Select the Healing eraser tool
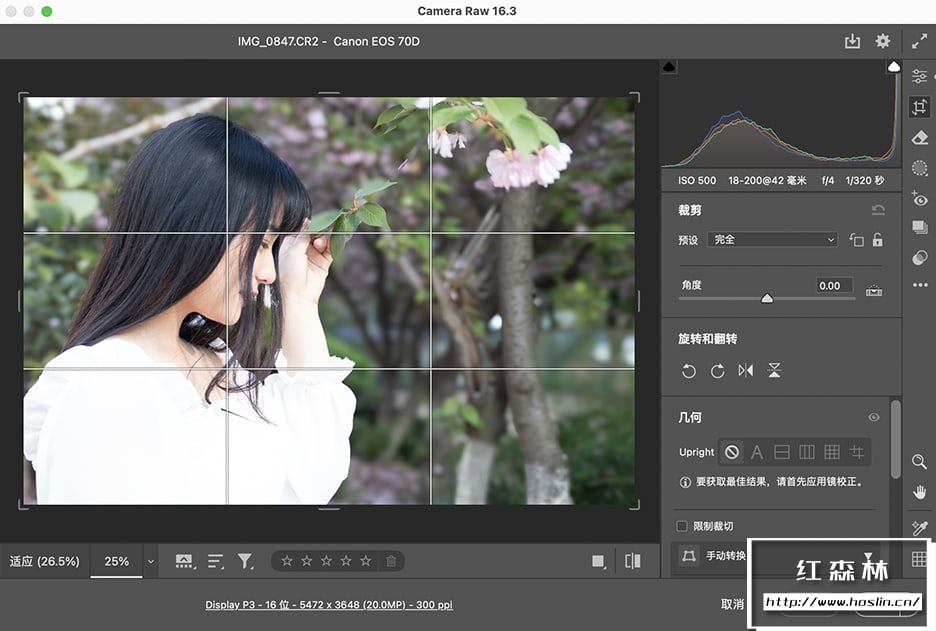Viewport: 936px width, 631px height. pos(919,138)
